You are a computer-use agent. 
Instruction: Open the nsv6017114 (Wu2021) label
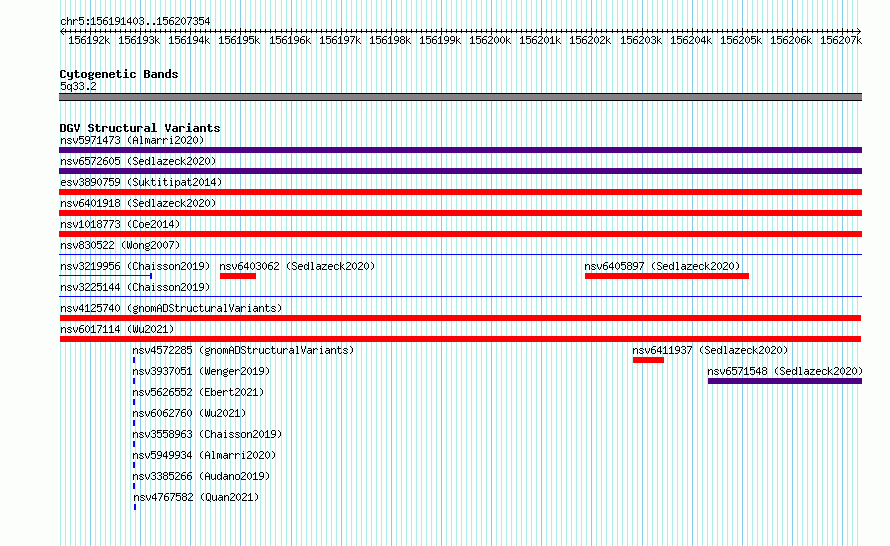tap(117, 329)
